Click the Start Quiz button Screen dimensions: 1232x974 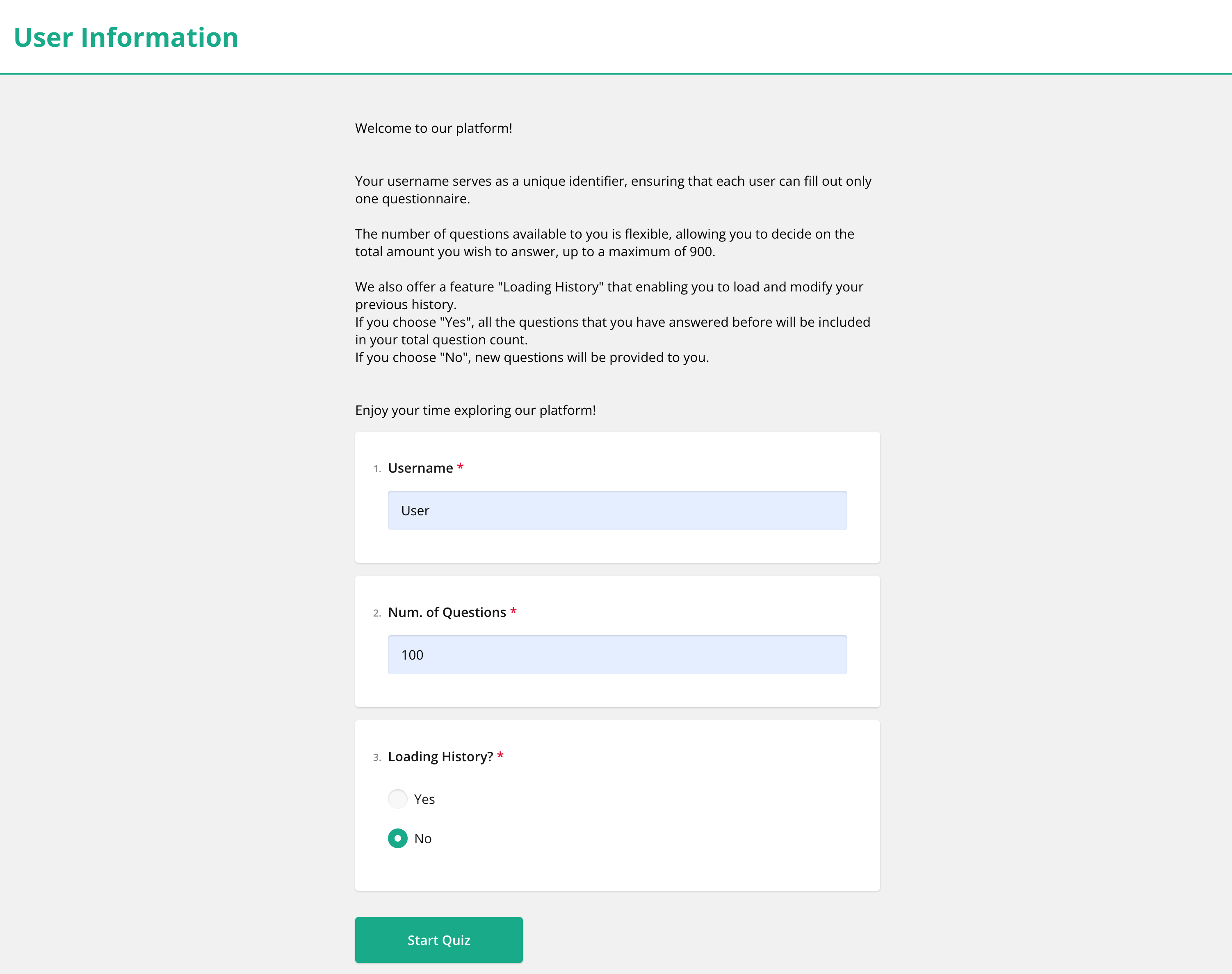438,940
